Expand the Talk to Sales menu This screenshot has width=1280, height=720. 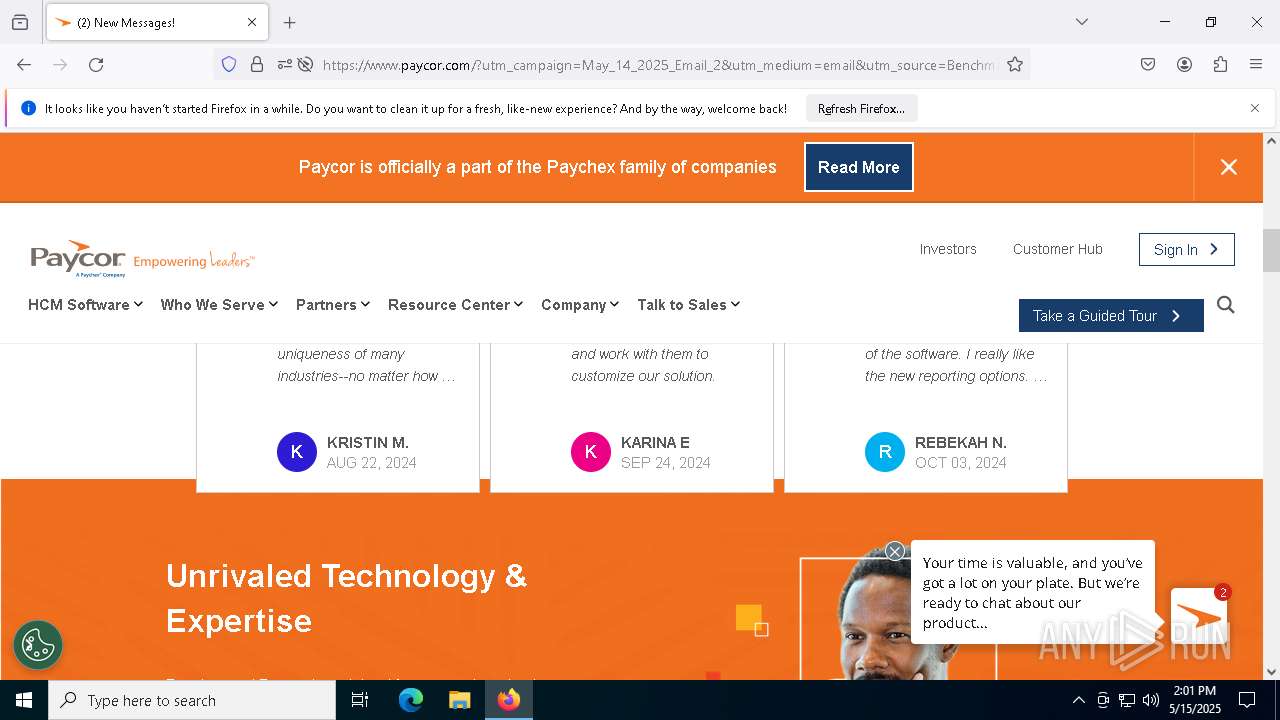[688, 305]
